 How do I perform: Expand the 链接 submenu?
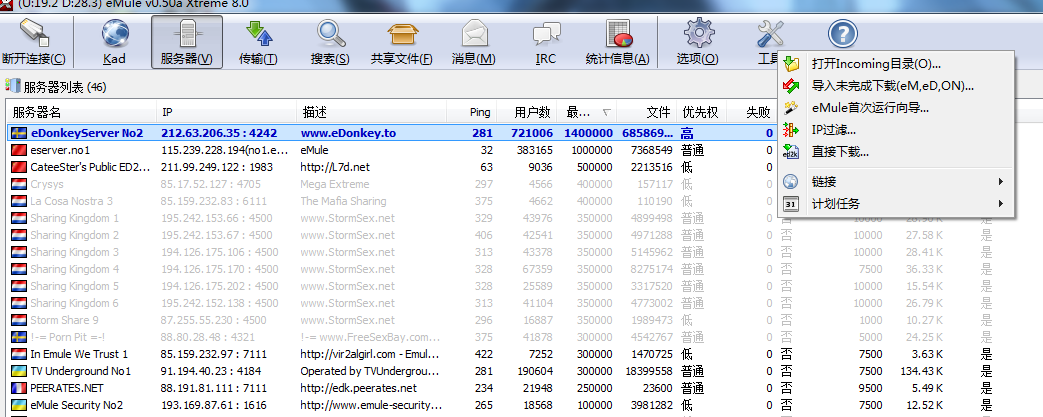(x=895, y=182)
